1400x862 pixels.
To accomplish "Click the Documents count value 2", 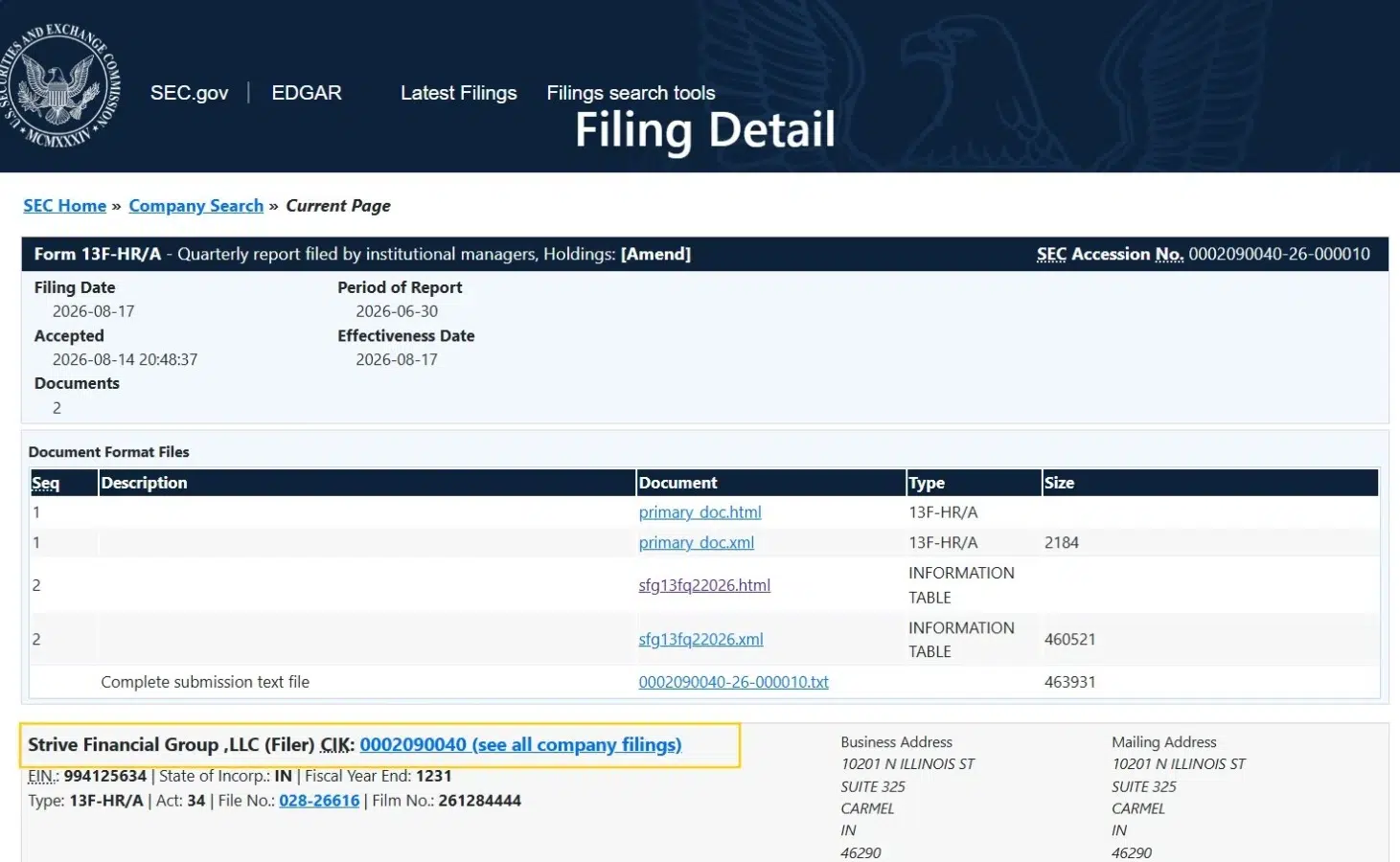I will point(57,408).
